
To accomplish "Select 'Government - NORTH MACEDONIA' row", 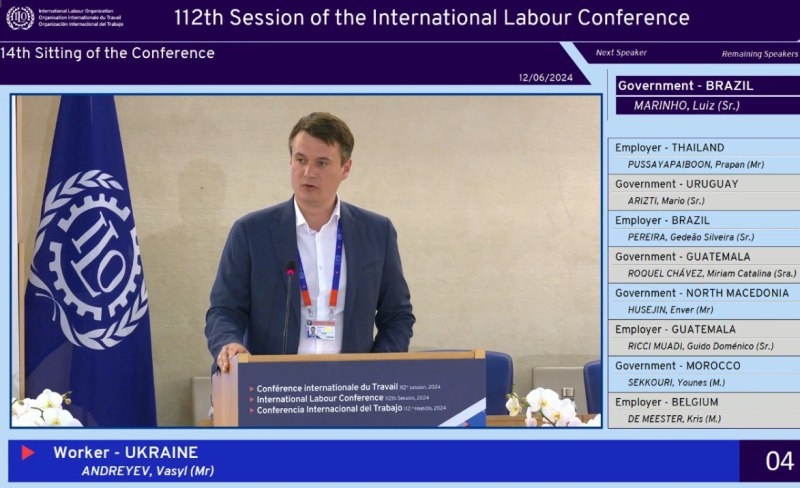I will (702, 292).
